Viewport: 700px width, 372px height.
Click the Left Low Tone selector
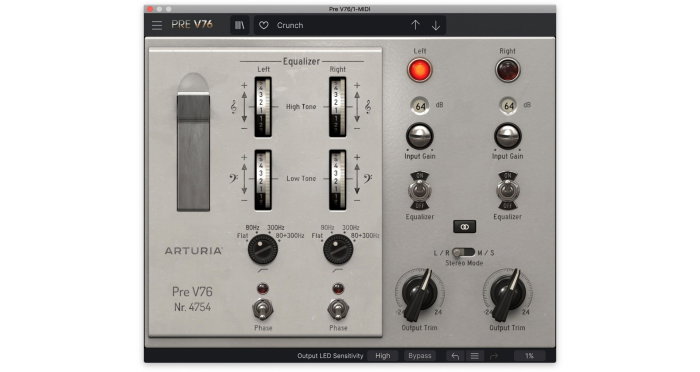click(x=263, y=180)
